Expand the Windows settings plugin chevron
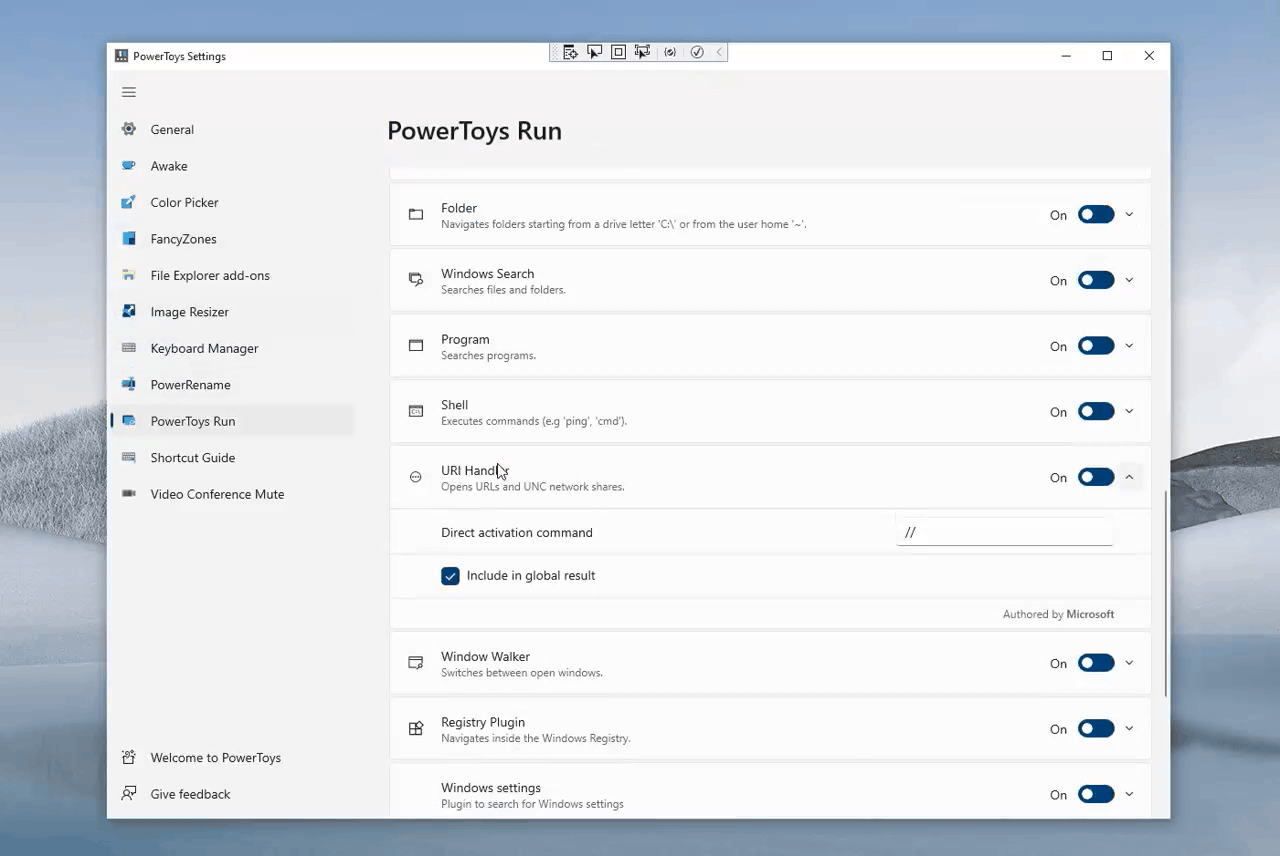Image resolution: width=1280 pixels, height=856 pixels. [1129, 794]
